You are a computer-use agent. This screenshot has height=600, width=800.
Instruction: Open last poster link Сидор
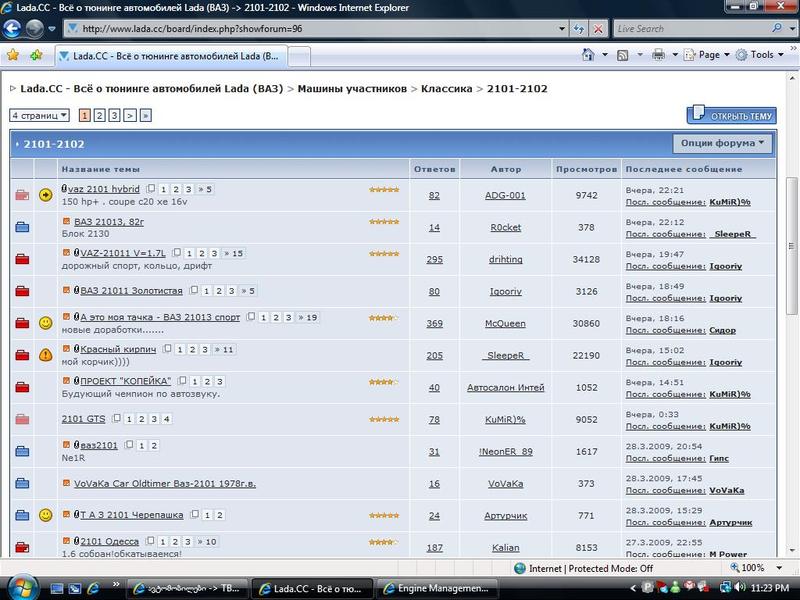point(722,330)
